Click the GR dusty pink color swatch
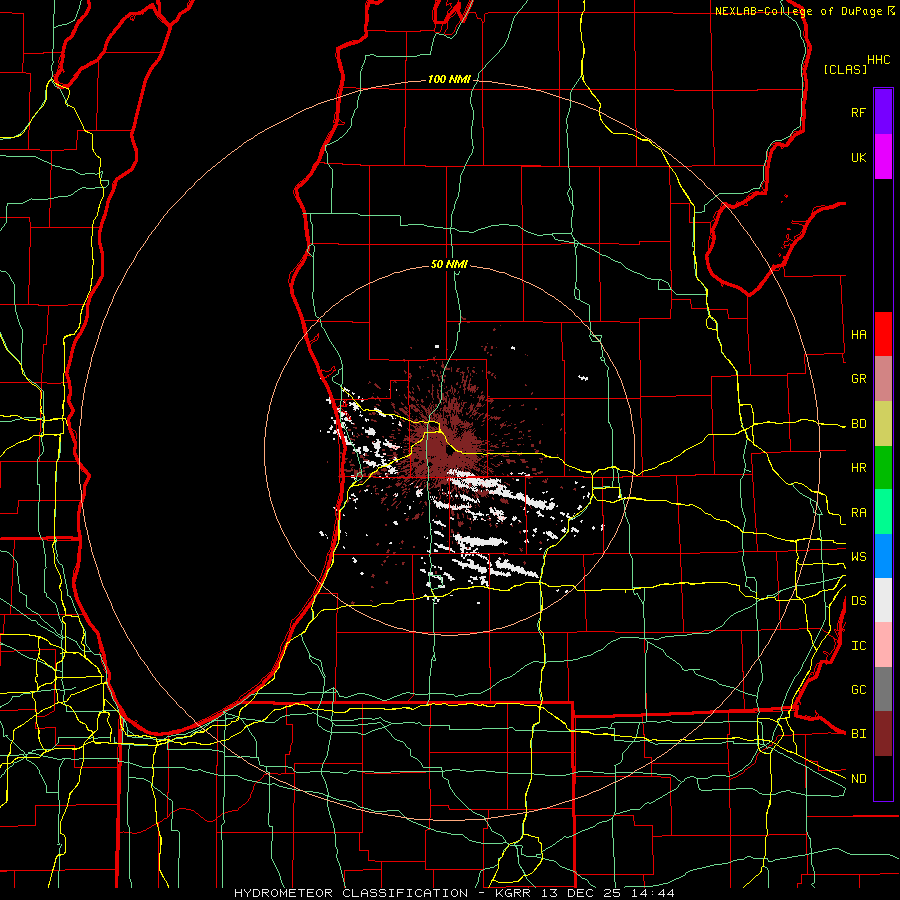Image resolution: width=900 pixels, height=900 pixels. pyautogui.click(x=883, y=379)
